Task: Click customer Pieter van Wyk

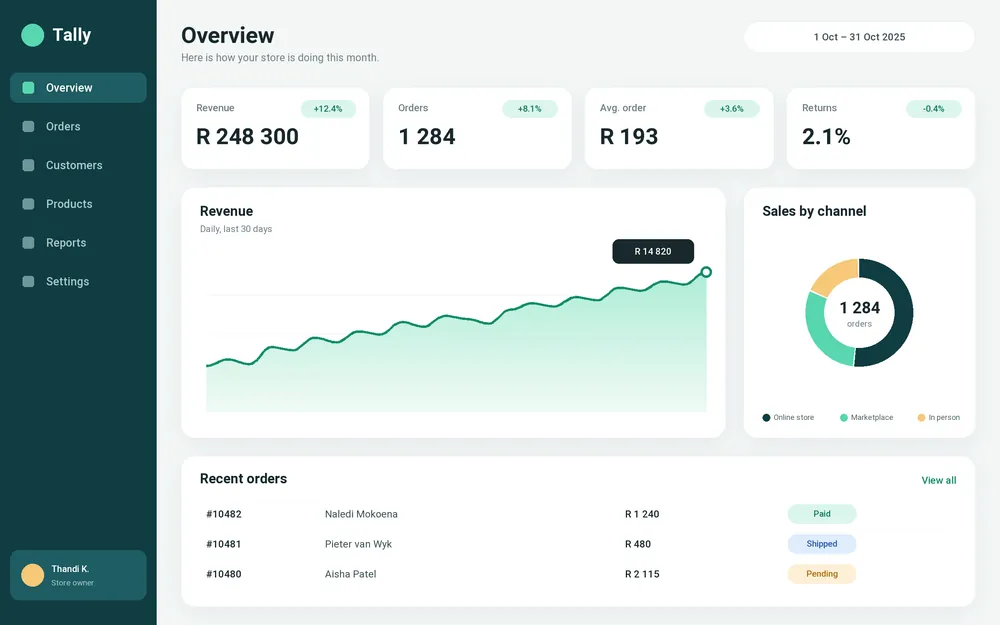Action: click(x=358, y=544)
